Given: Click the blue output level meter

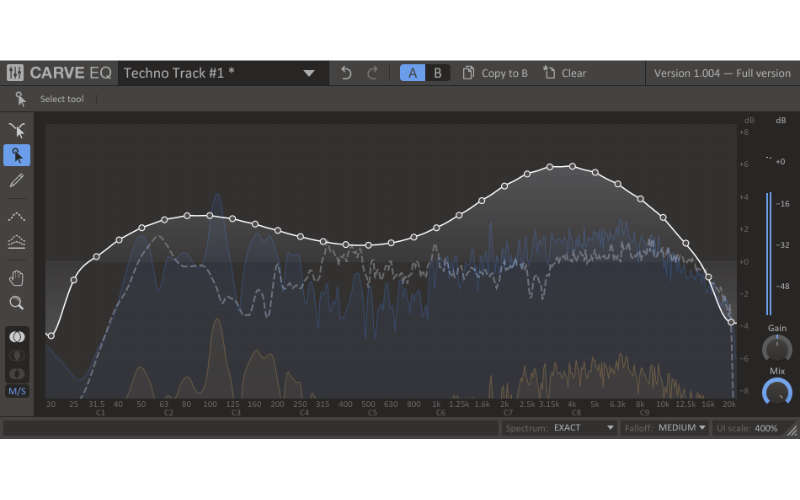Looking at the screenshot, I should (768, 254).
